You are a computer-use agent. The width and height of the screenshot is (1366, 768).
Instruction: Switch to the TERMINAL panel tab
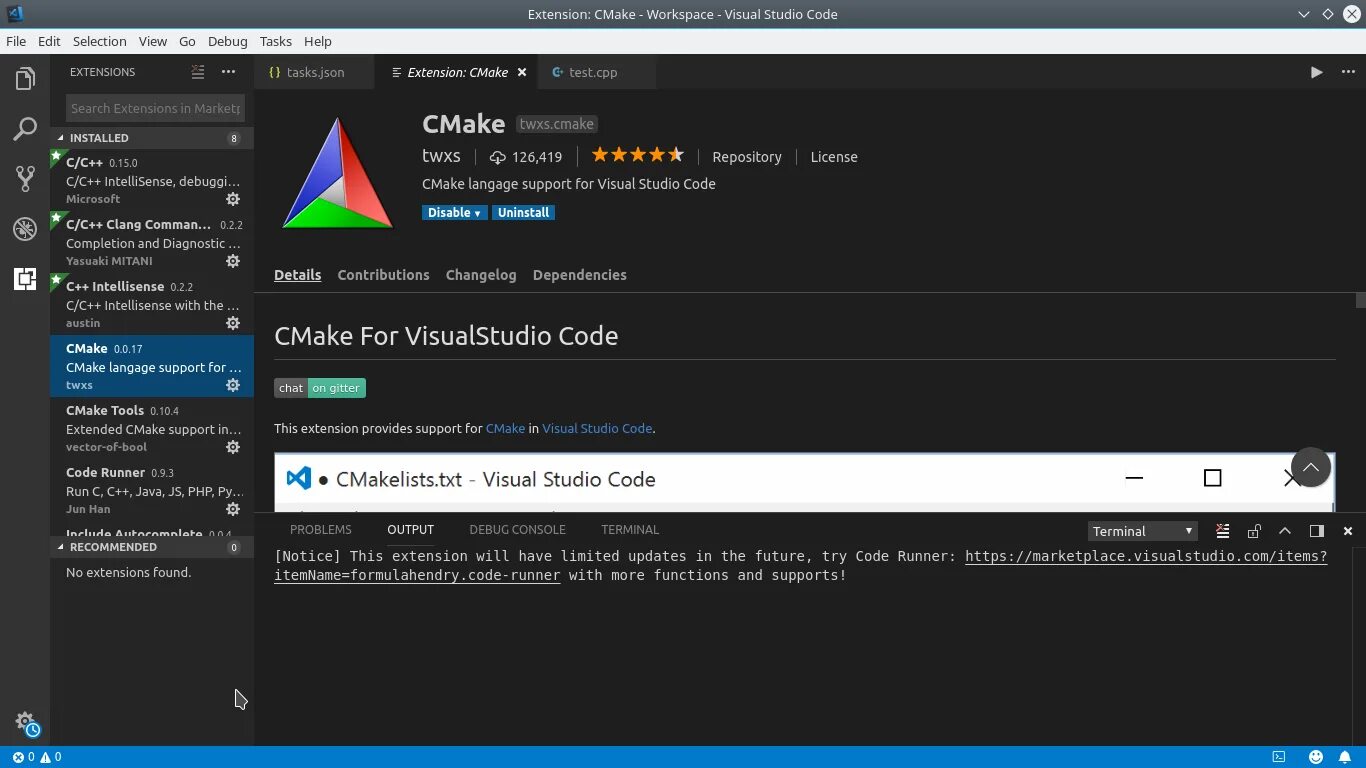tap(630, 530)
